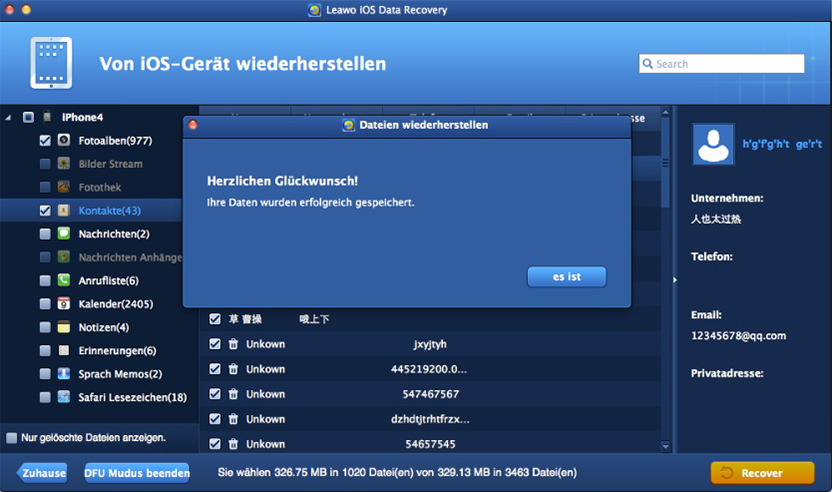Click the trash icon in 547467567 row
This screenshot has width=834, height=492.
pos(233,394)
